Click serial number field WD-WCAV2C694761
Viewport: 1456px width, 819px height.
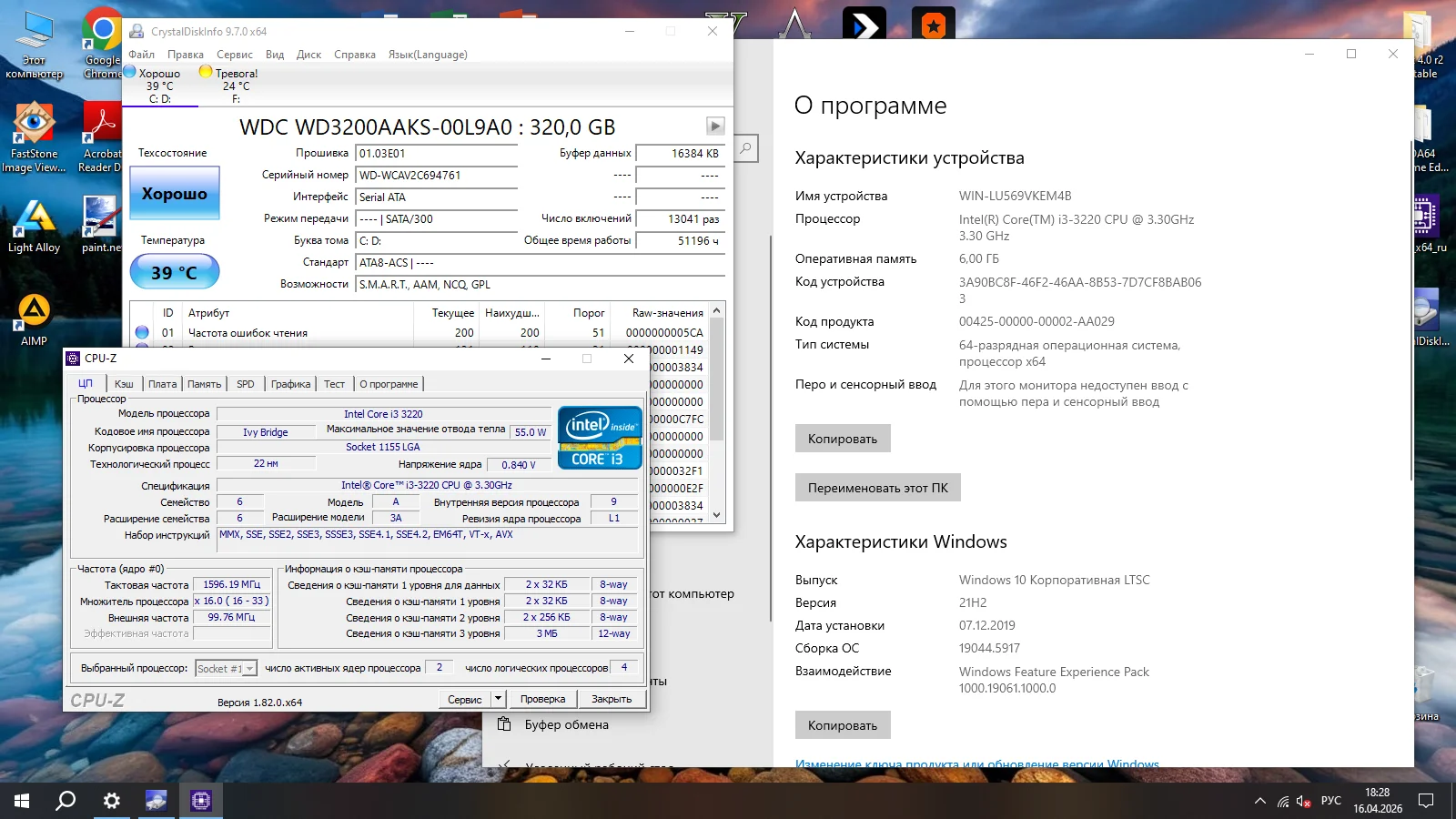(437, 176)
